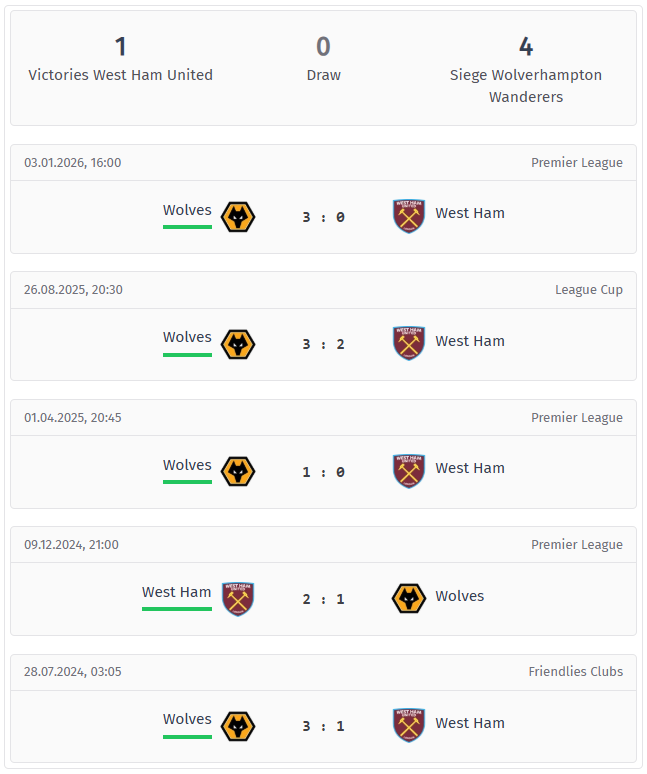
Task: Click West Ham crest in the 28.07.2024 friendly
Action: click(x=409, y=725)
